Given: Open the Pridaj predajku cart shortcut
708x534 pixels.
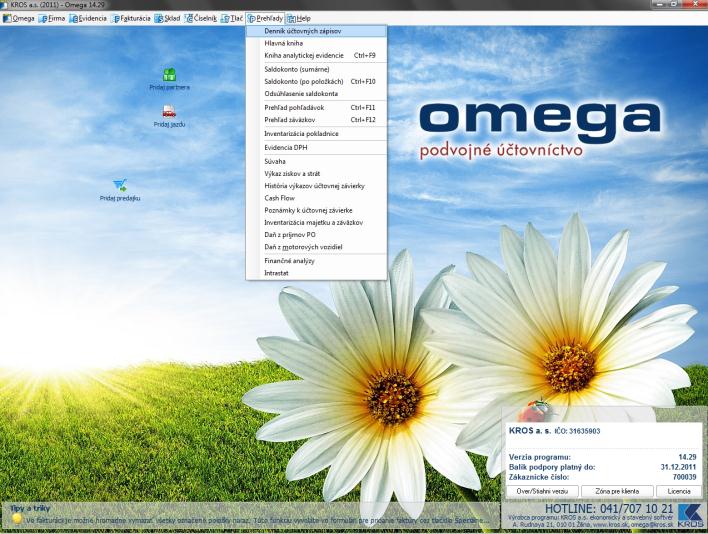Looking at the screenshot, I should point(120,190).
